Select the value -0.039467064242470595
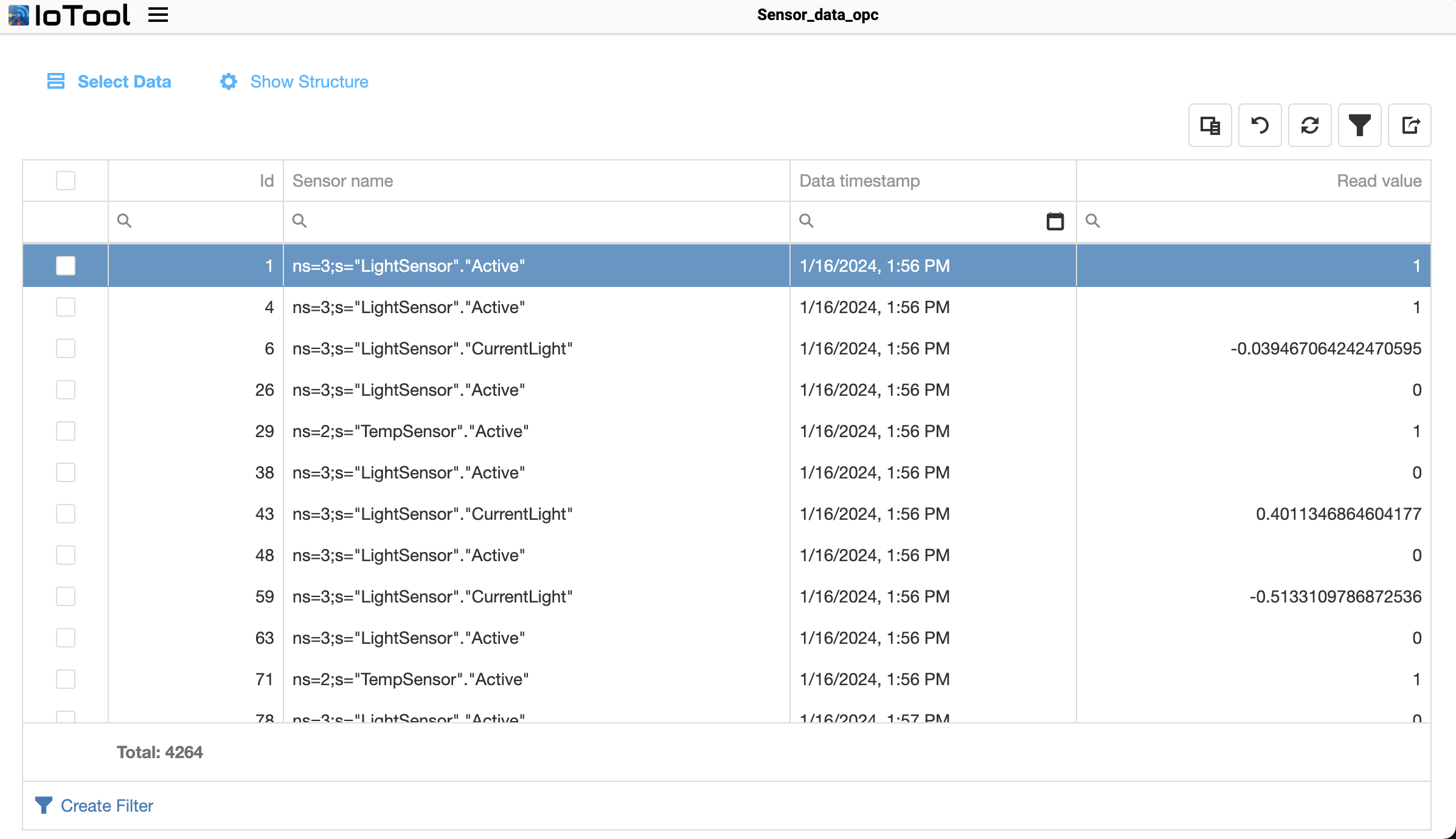1456x839 pixels. (x=1326, y=348)
